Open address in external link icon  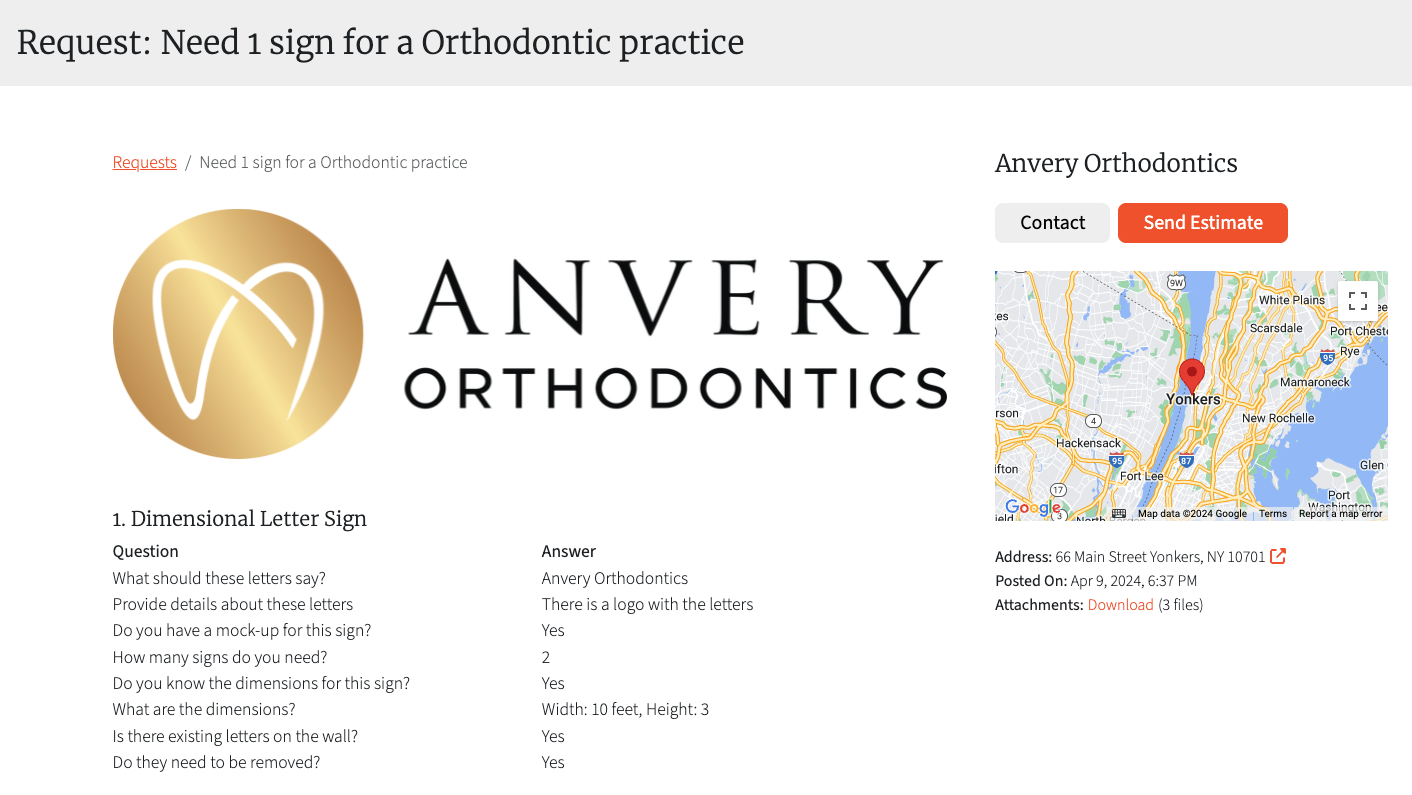(1278, 556)
